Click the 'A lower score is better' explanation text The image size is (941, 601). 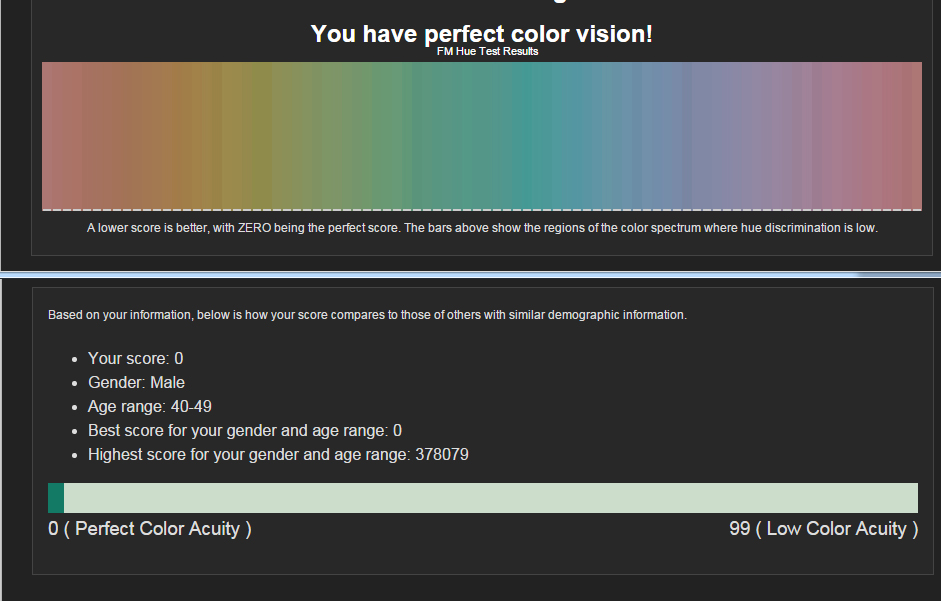click(x=482, y=228)
